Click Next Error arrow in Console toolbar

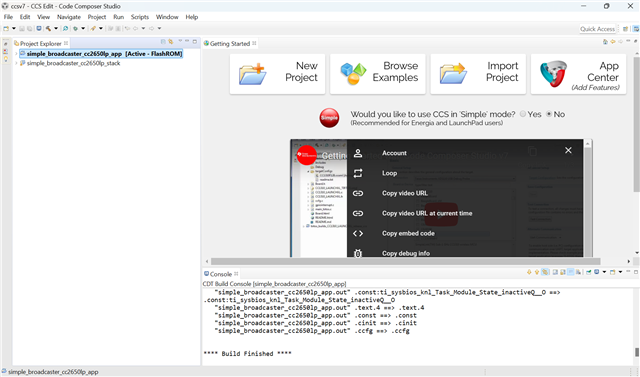coord(529,272)
